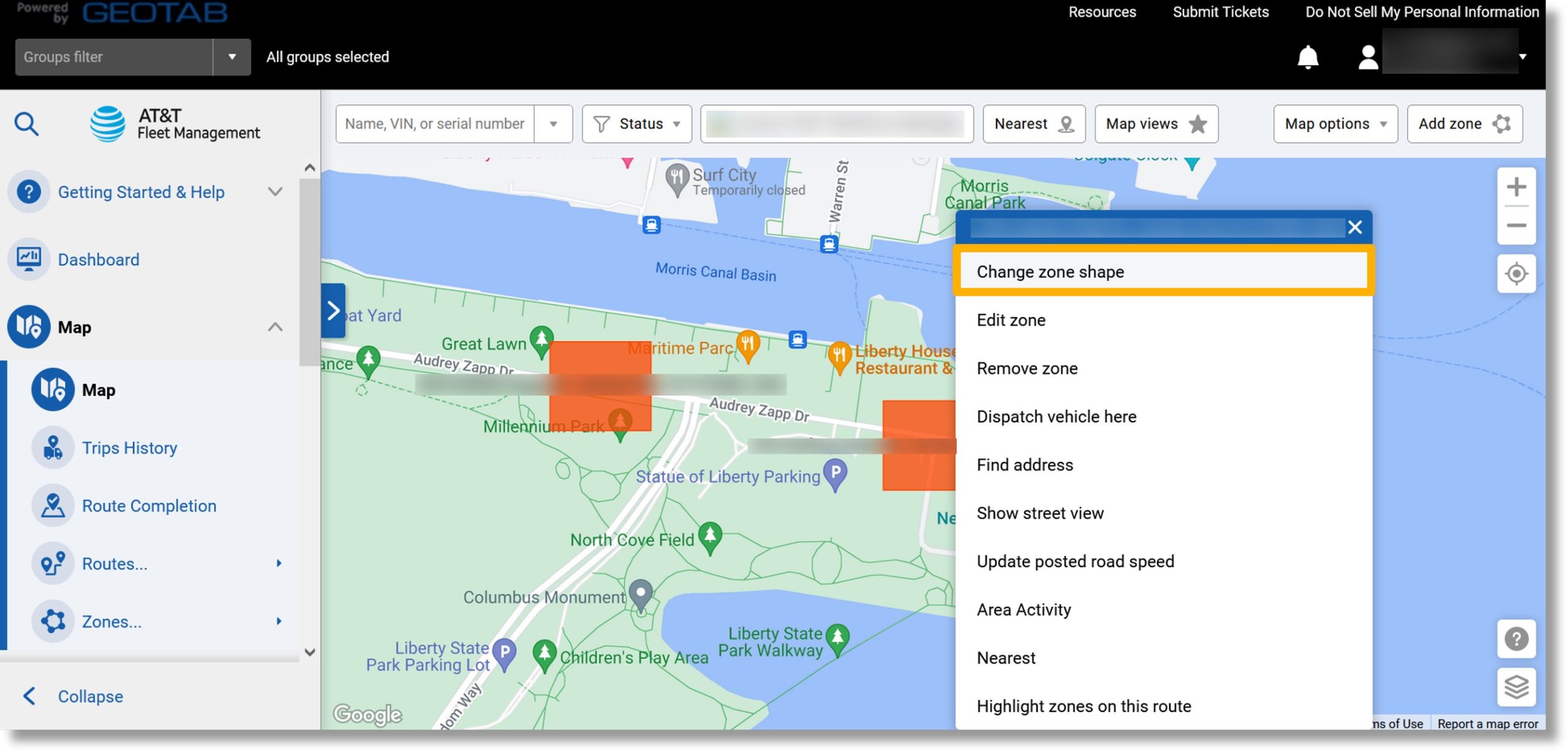The width and height of the screenshot is (1568, 752).
Task: Click the Routes icon in the sidebar
Action: point(53,563)
